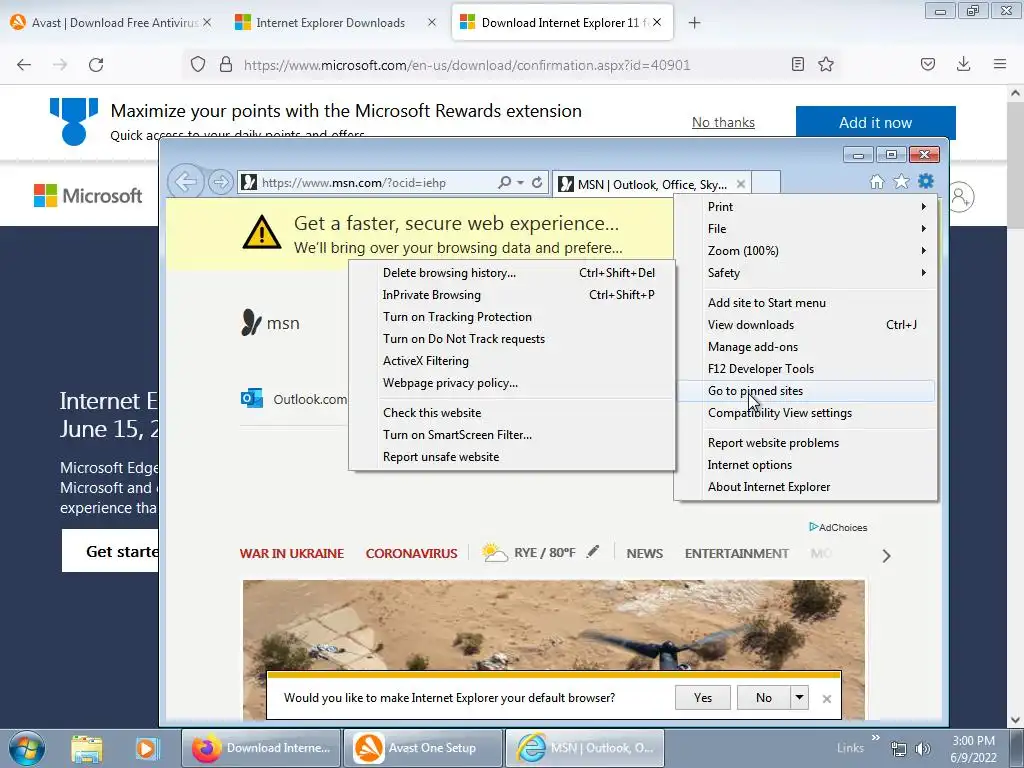Click the AdChoices icon

[814, 526]
